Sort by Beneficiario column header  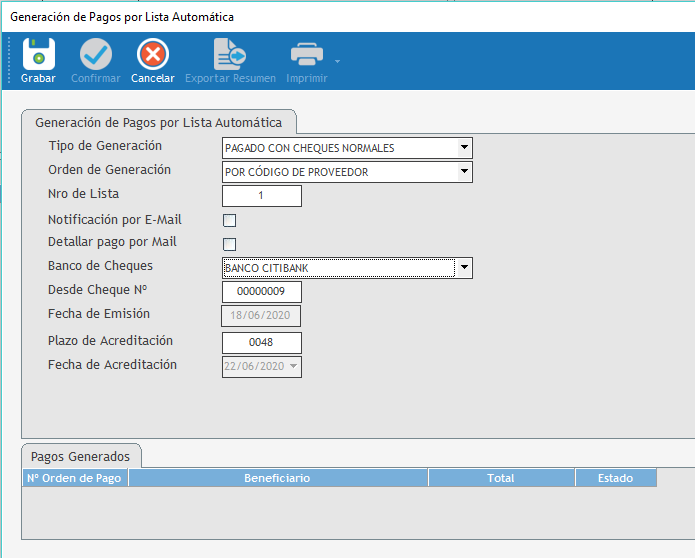[277, 478]
